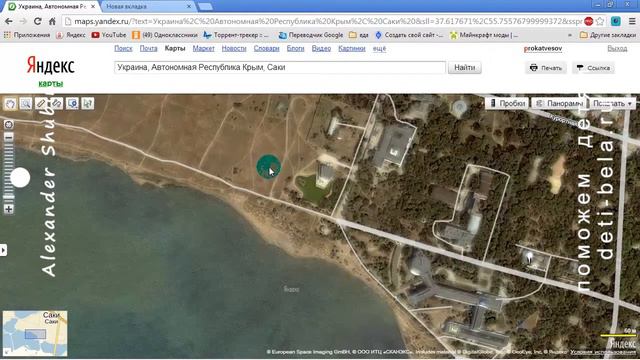Bookmark this page with the star icon
This screenshot has height=360, width=640.
pos(600,21)
